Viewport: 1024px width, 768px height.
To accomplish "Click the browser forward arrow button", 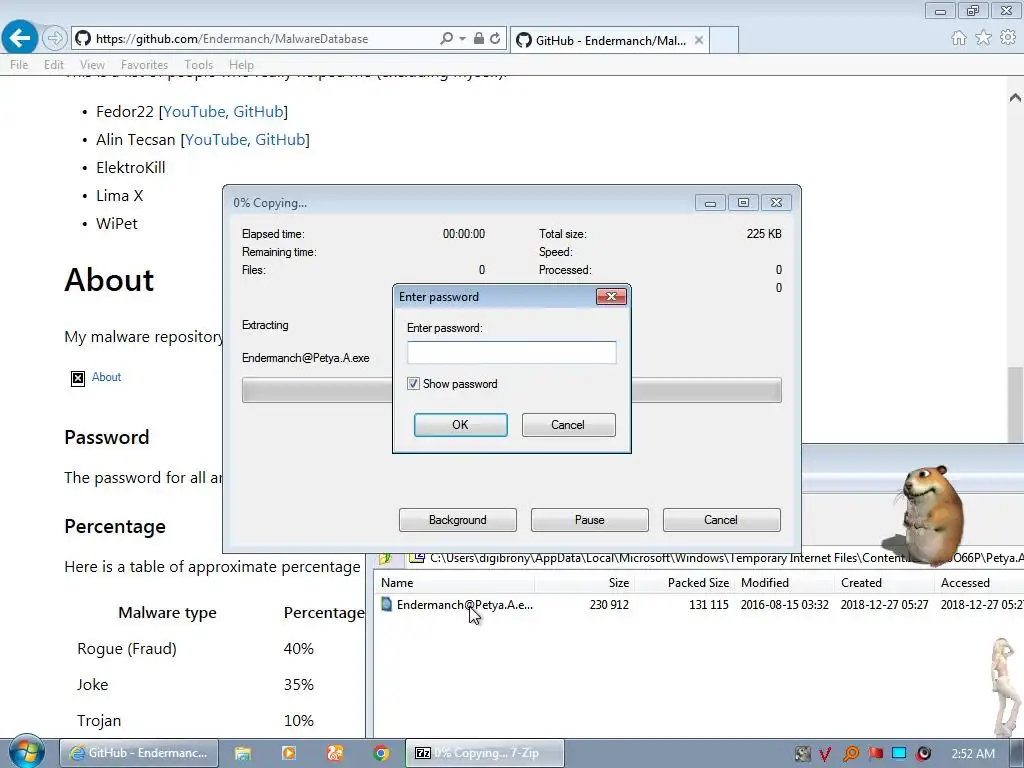I will [55, 39].
